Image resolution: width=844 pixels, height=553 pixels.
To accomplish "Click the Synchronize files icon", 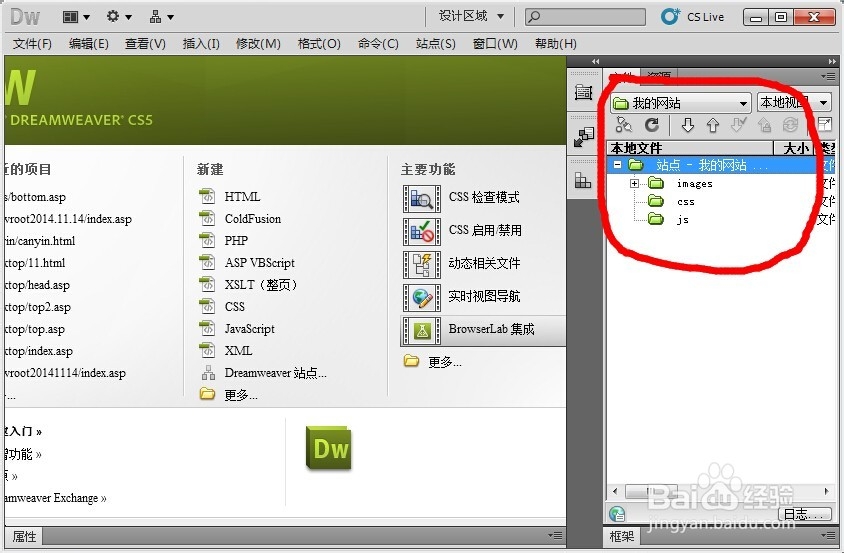I will pos(790,125).
